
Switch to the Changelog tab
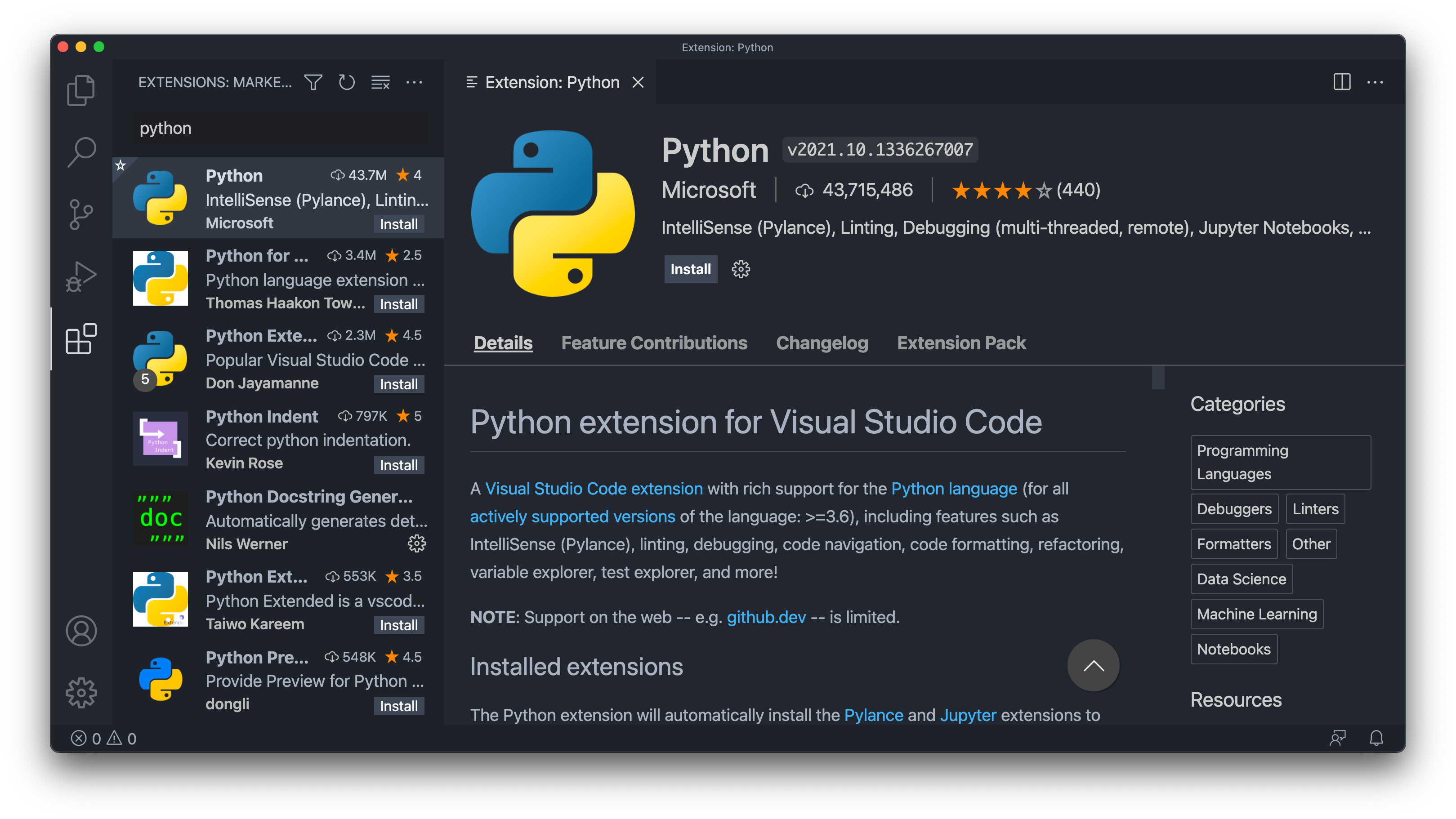(x=822, y=343)
